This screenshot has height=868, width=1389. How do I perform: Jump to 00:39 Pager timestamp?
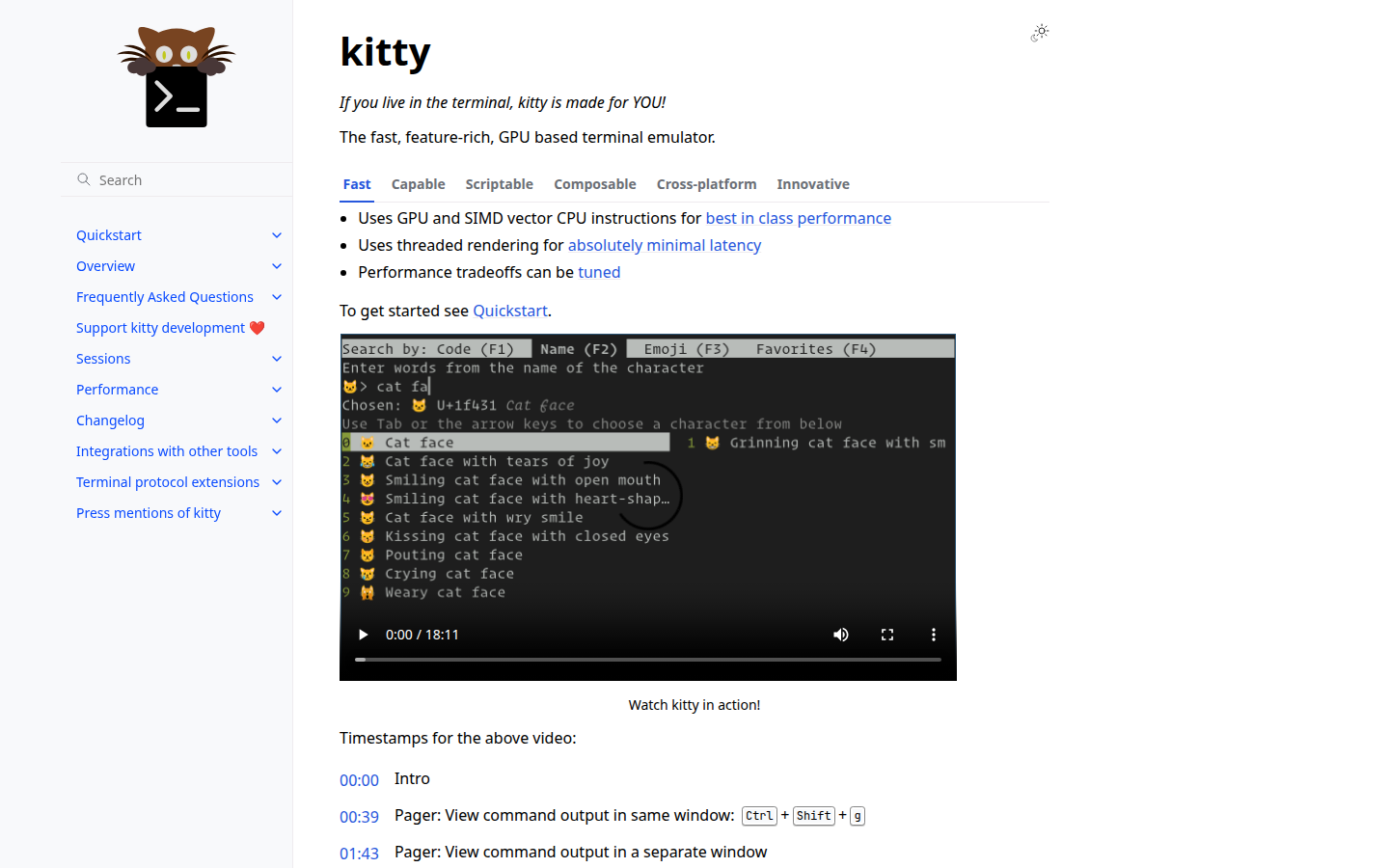point(359,817)
